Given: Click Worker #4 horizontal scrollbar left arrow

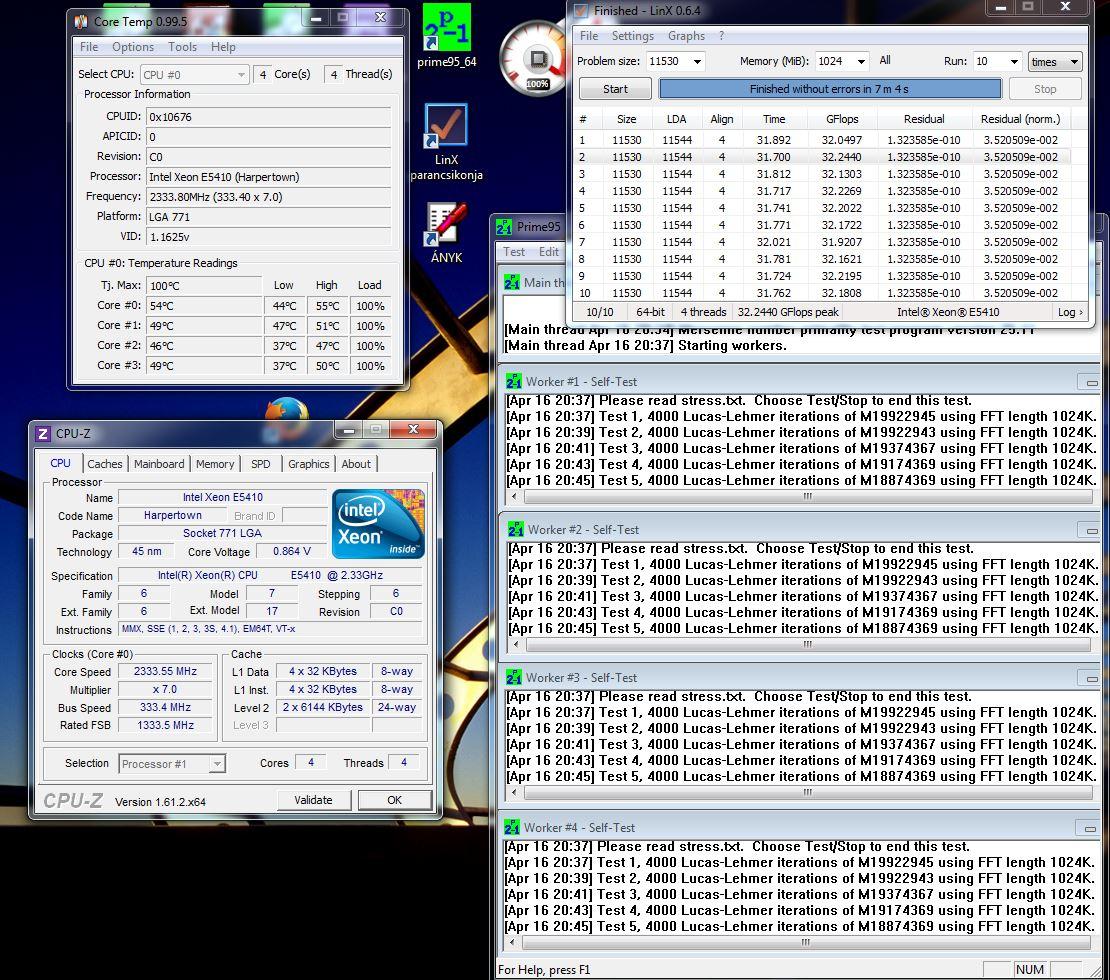Looking at the screenshot, I should point(512,942).
